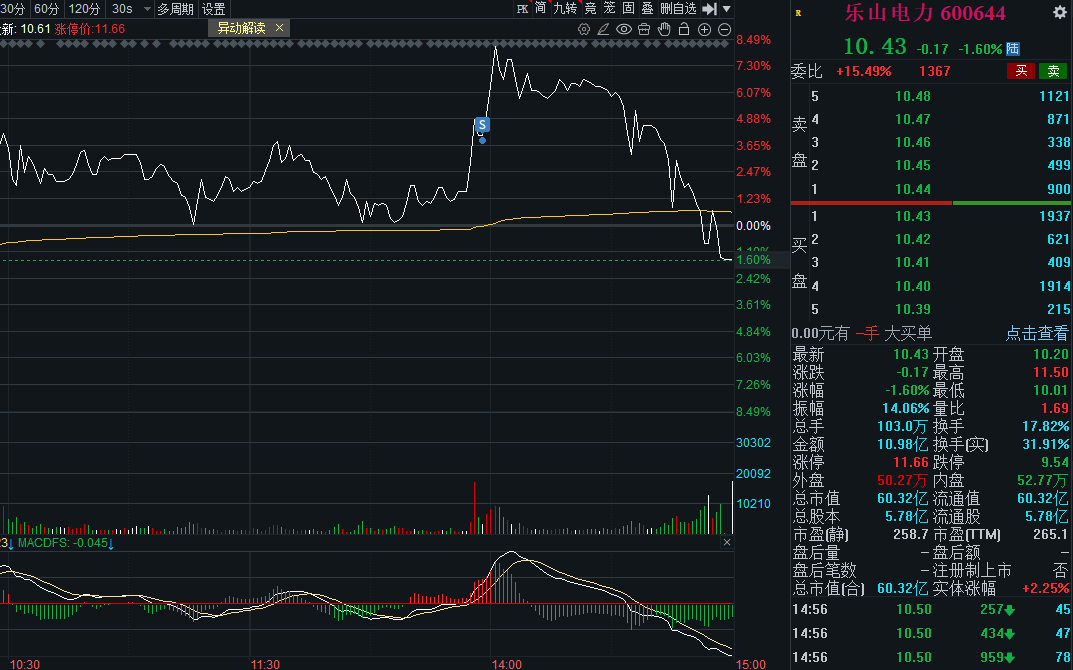The height and width of the screenshot is (670, 1073).
Task: Zoom in with the plus icon
Action: [x=704, y=29]
